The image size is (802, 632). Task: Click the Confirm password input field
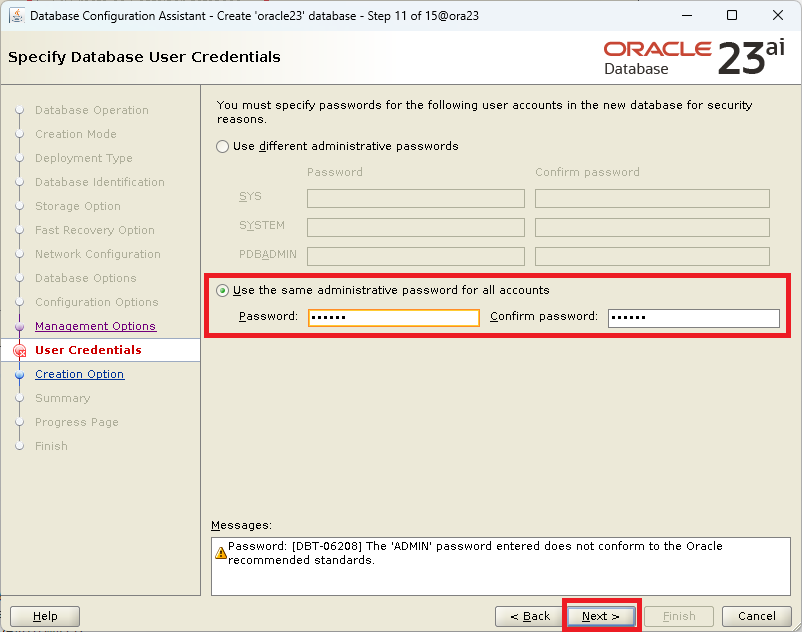pyautogui.click(x=694, y=318)
